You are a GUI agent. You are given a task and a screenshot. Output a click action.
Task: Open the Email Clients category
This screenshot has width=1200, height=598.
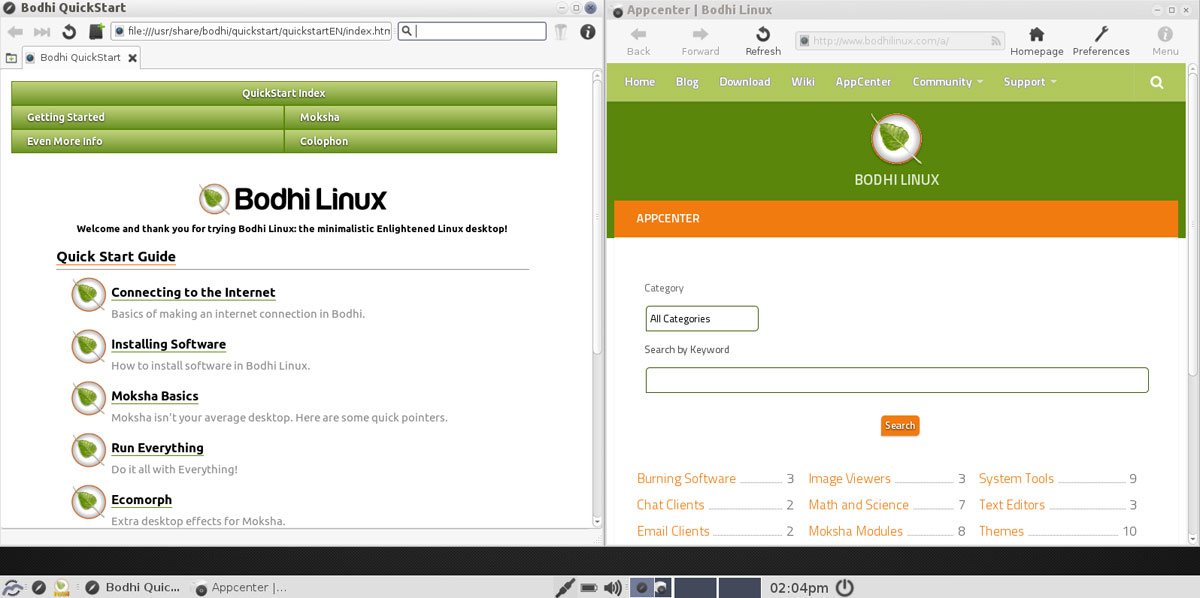[x=673, y=531]
